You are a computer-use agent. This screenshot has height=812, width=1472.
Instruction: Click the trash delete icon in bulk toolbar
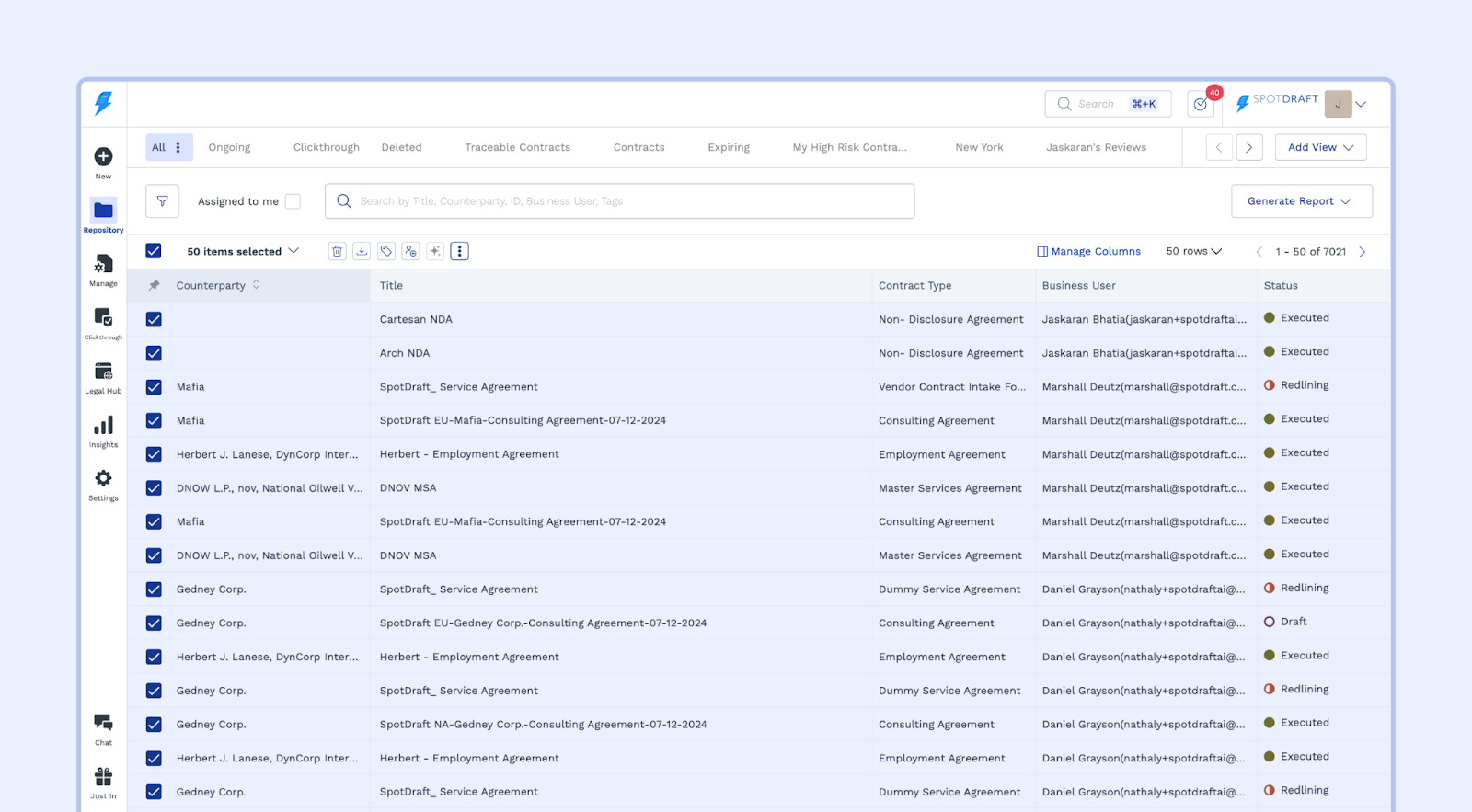tap(338, 251)
